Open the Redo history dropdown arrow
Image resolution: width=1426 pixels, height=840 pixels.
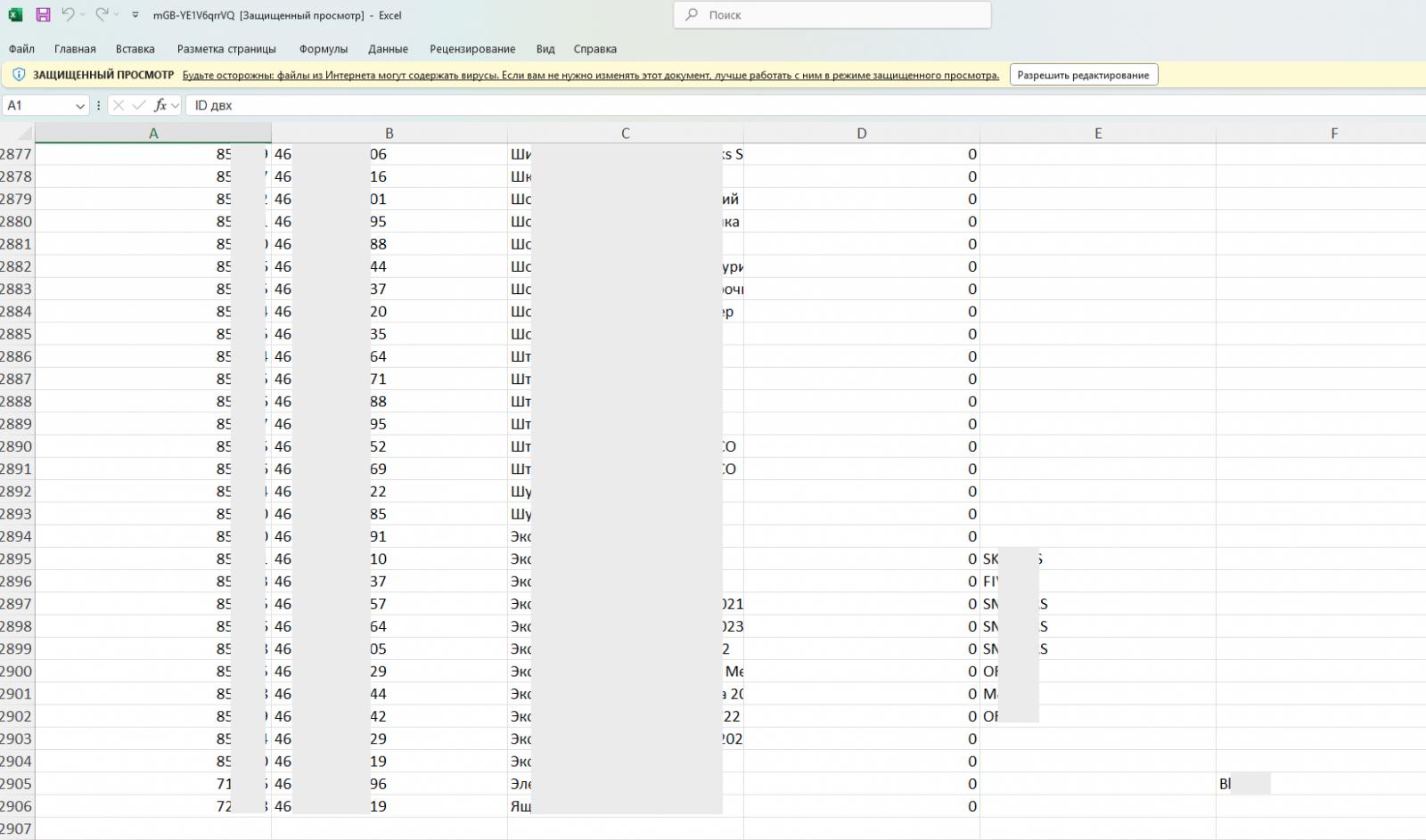click(117, 15)
